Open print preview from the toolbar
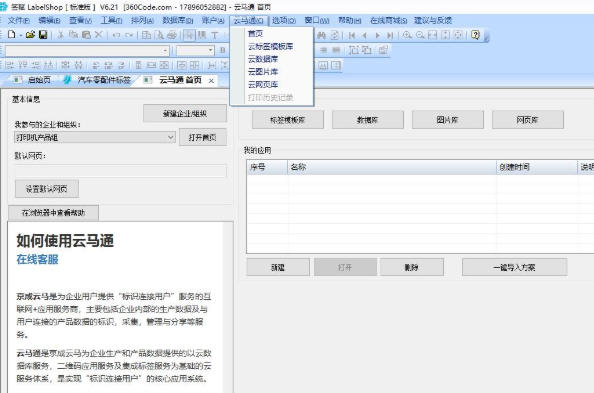This screenshot has width=594, height=393. (x=159, y=35)
